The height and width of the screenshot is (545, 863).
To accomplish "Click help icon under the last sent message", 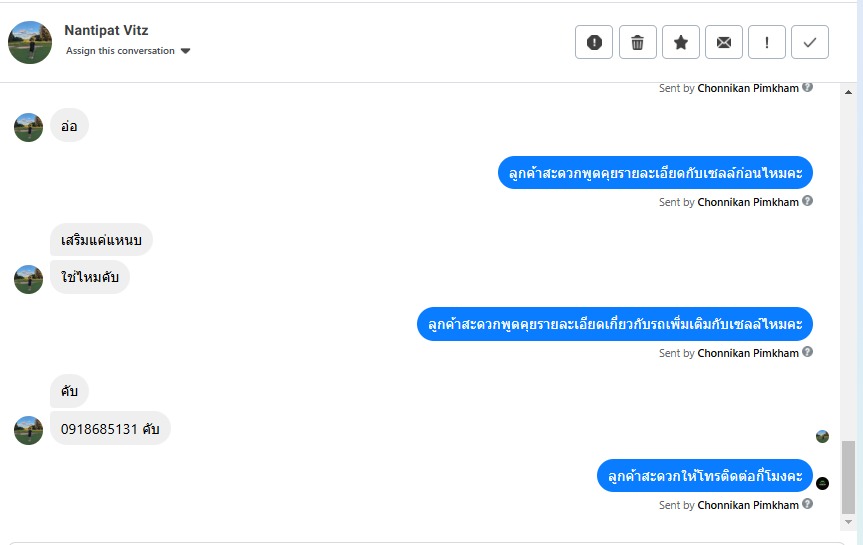I will (x=808, y=505).
